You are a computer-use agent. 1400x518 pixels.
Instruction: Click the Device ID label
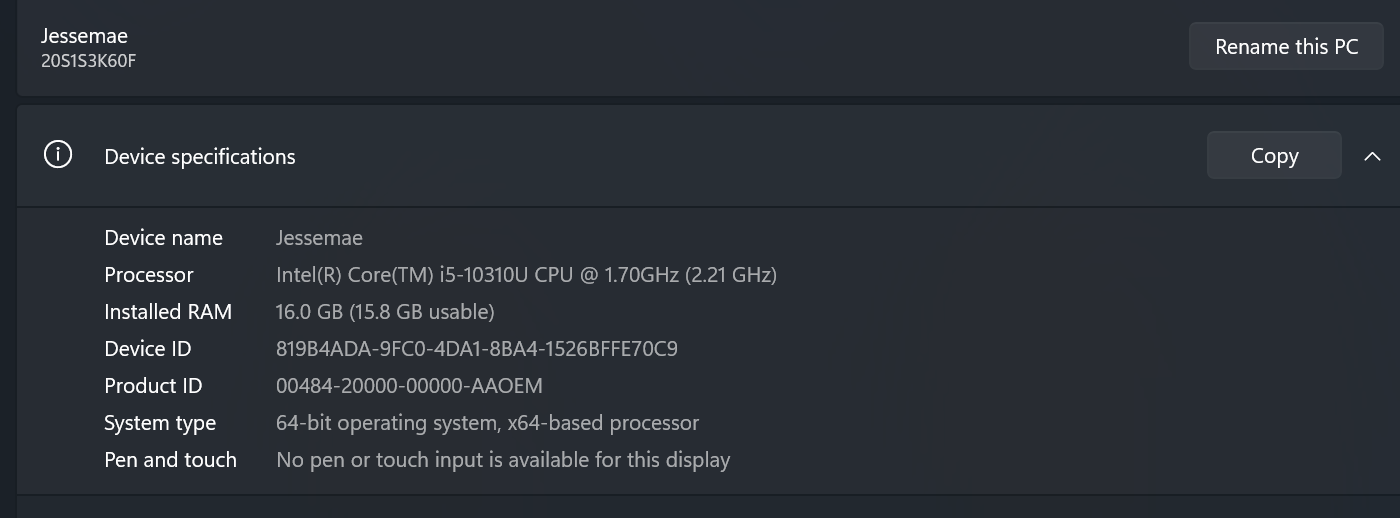pyautogui.click(x=147, y=349)
